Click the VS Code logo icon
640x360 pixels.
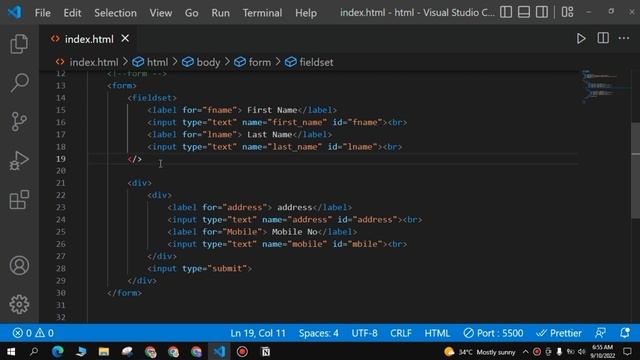15,12
